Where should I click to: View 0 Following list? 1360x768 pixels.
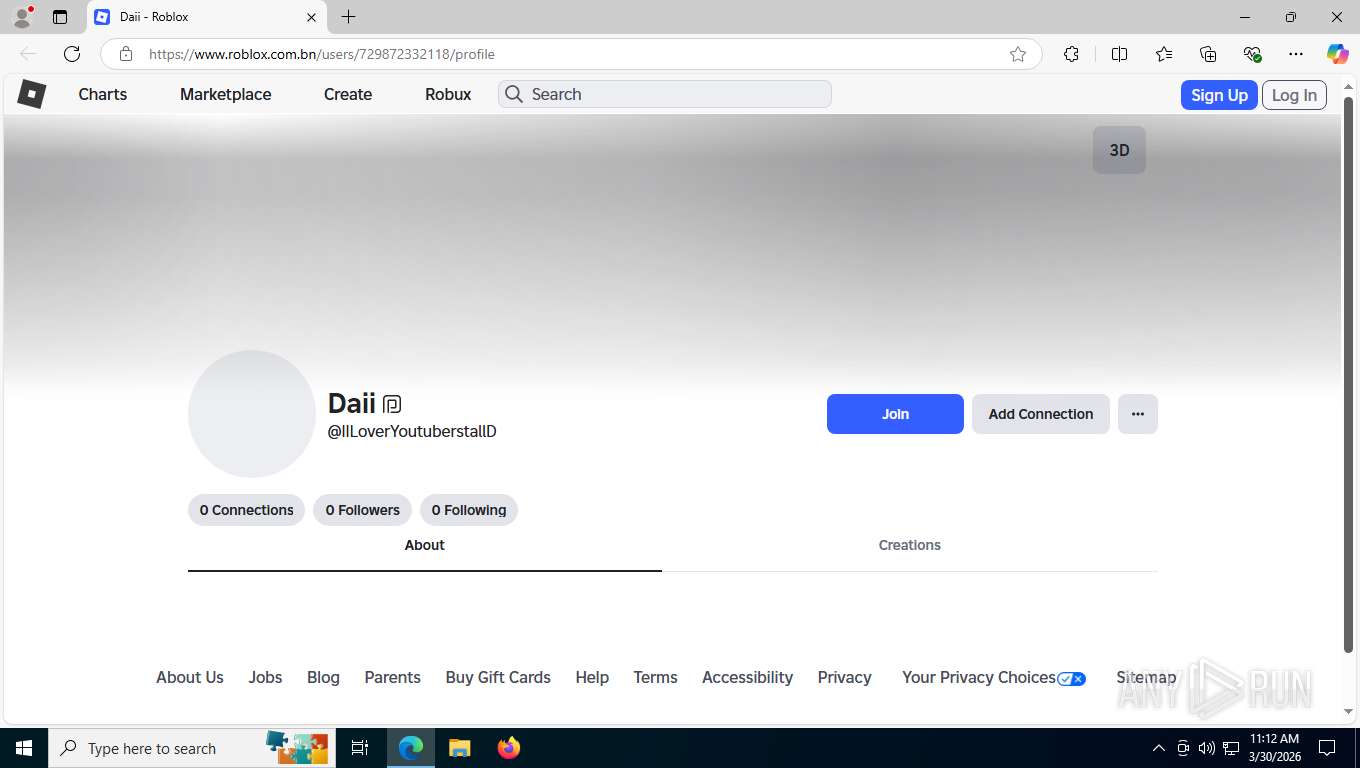469,510
